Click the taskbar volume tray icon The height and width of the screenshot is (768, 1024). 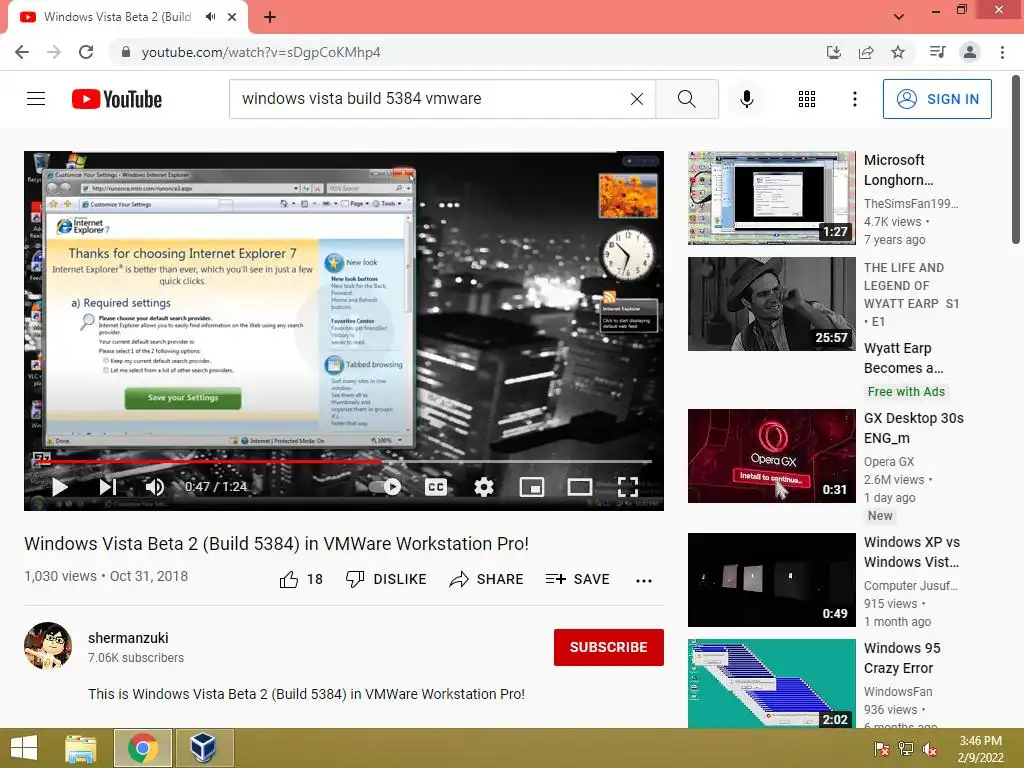(930, 749)
